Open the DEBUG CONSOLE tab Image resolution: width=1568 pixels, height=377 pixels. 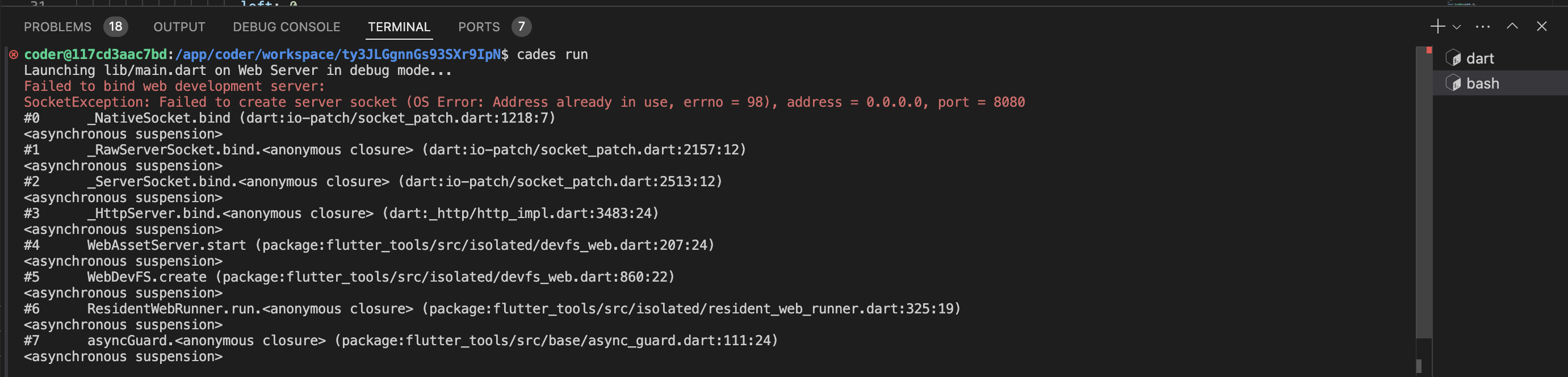(286, 27)
